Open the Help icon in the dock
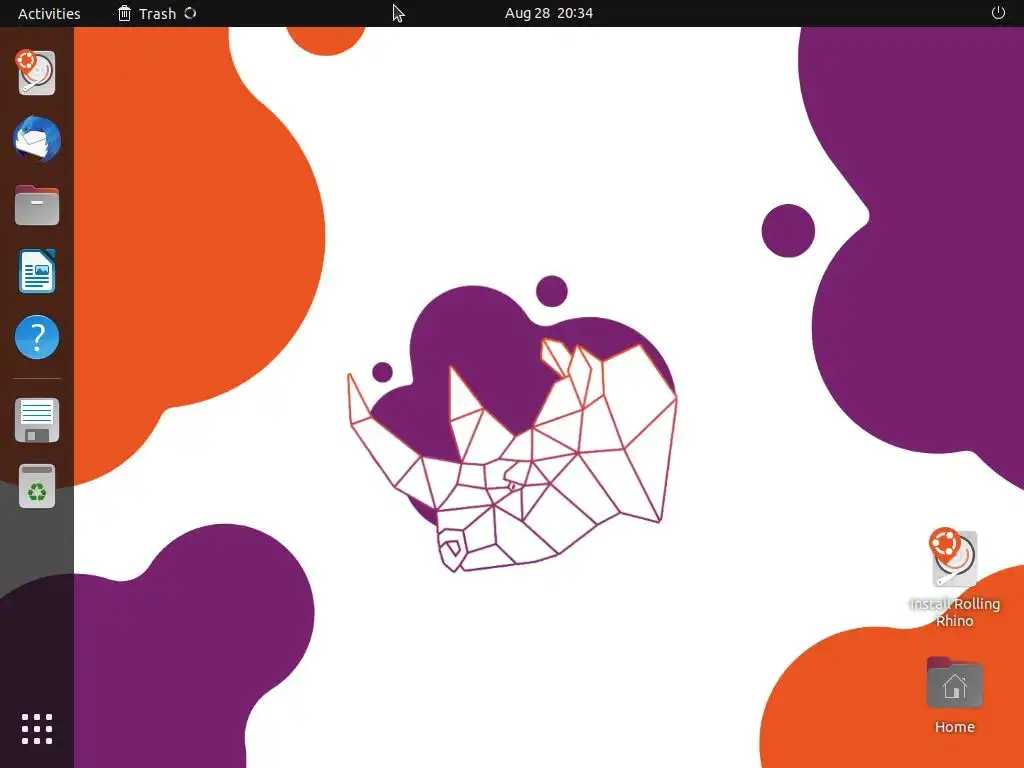The height and width of the screenshot is (768, 1024). (x=37, y=337)
